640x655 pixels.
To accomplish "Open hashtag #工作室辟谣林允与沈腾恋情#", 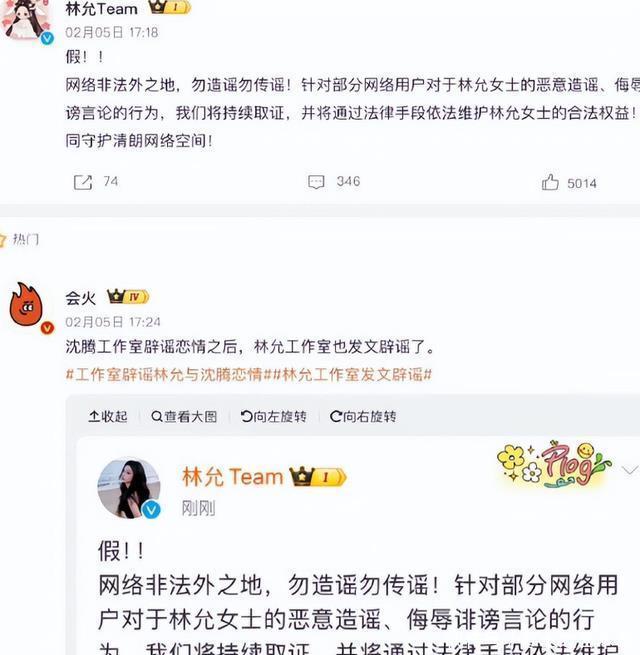I will (166, 374).
